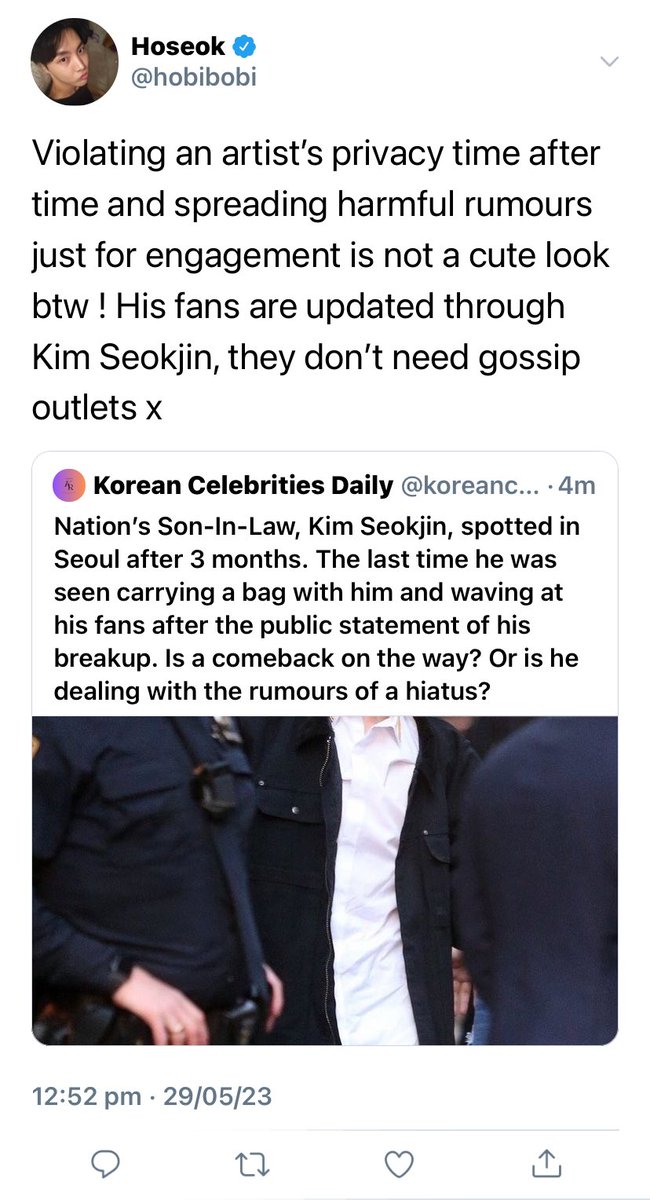Open the quoted tweet photo
The image size is (650, 1200).
325,881
